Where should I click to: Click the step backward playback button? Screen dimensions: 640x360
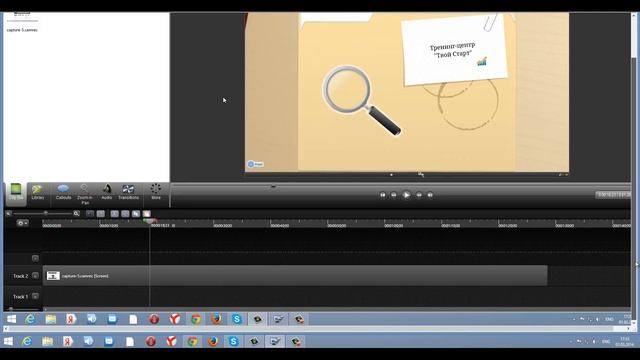pos(393,195)
